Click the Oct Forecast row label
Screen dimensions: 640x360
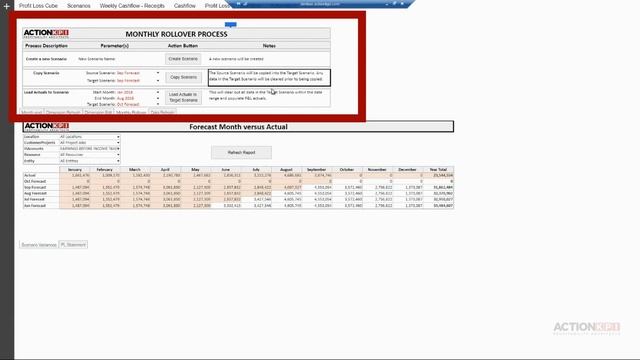(35, 181)
